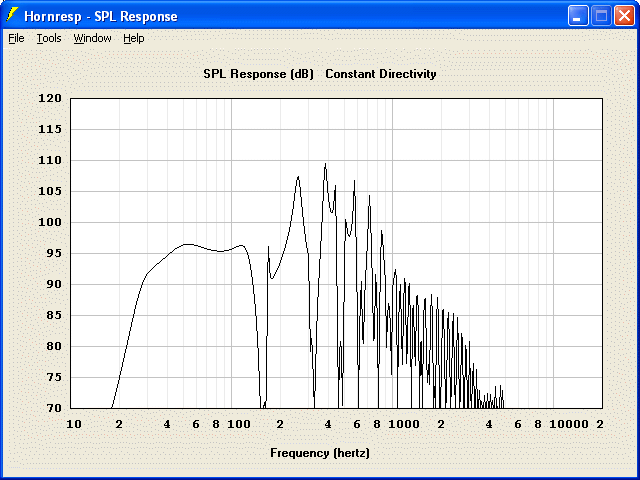Open the File menu
Viewport: 640px width, 480px height.
tap(16, 38)
